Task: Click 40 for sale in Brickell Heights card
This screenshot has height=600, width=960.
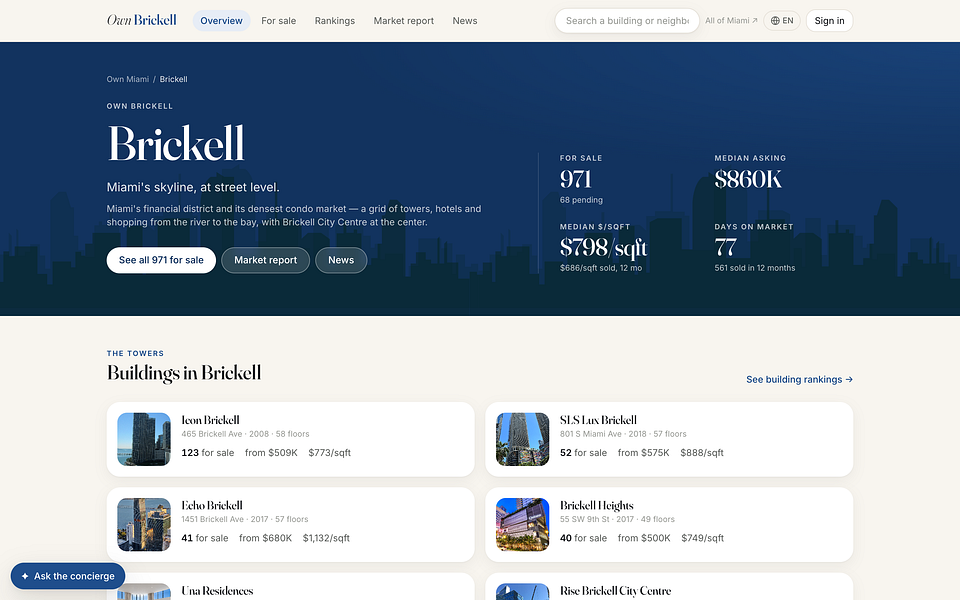Action: pos(583,538)
